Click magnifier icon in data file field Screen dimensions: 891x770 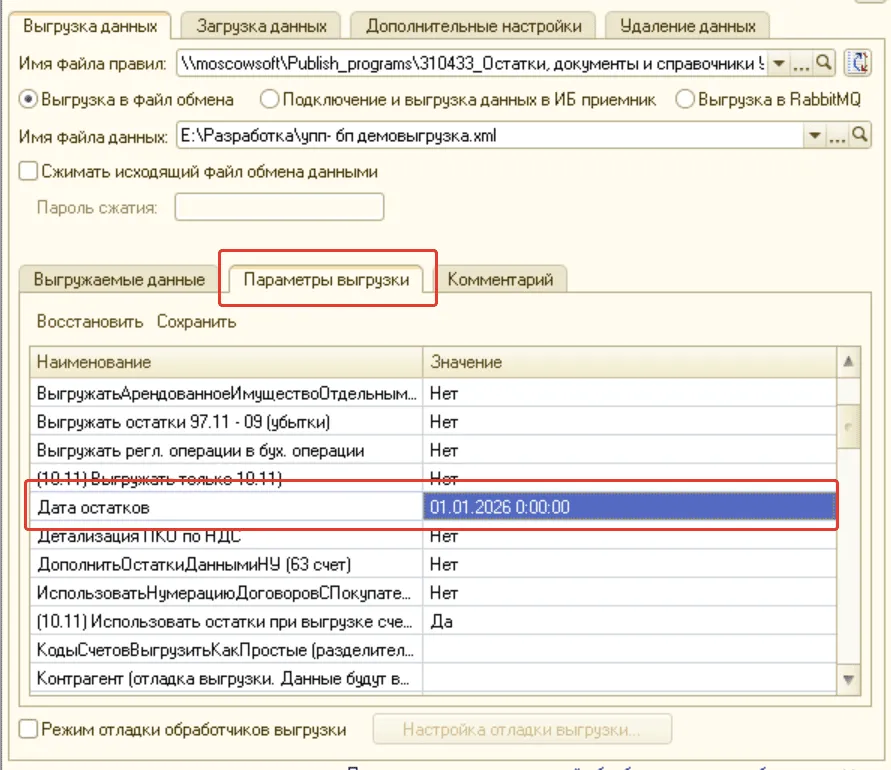coord(861,136)
